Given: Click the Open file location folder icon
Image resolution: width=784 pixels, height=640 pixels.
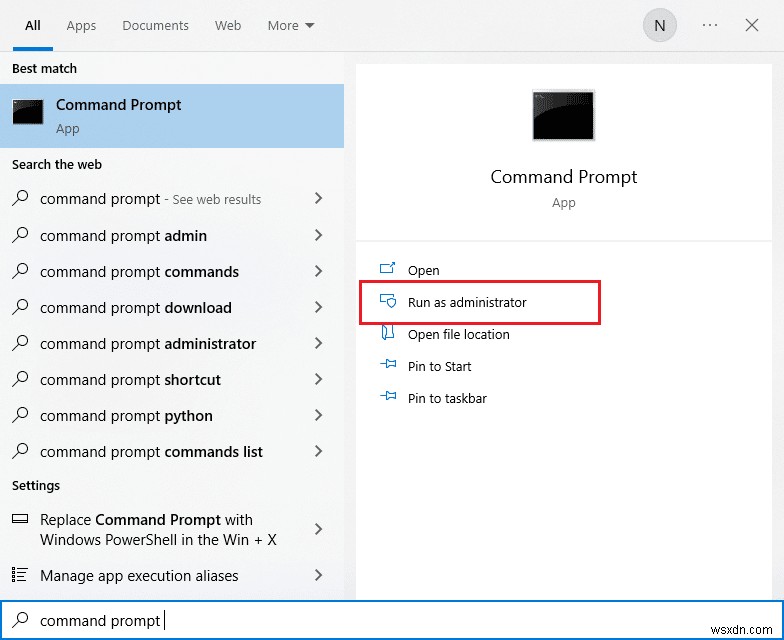Looking at the screenshot, I should [x=389, y=334].
